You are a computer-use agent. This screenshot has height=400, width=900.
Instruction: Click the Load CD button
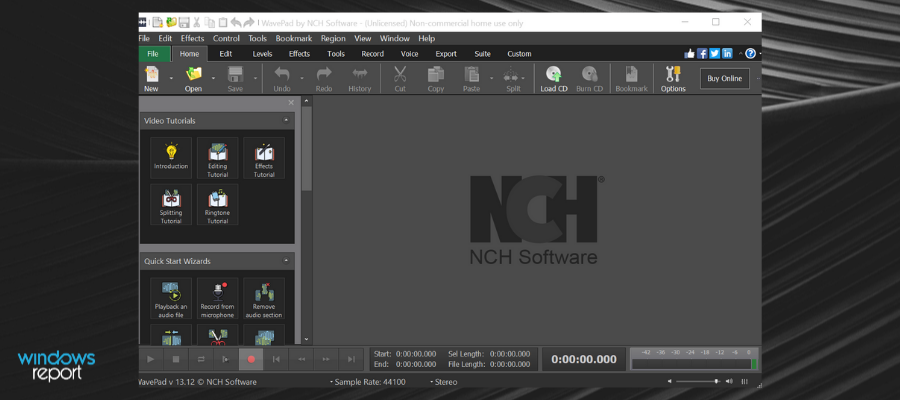coord(554,78)
